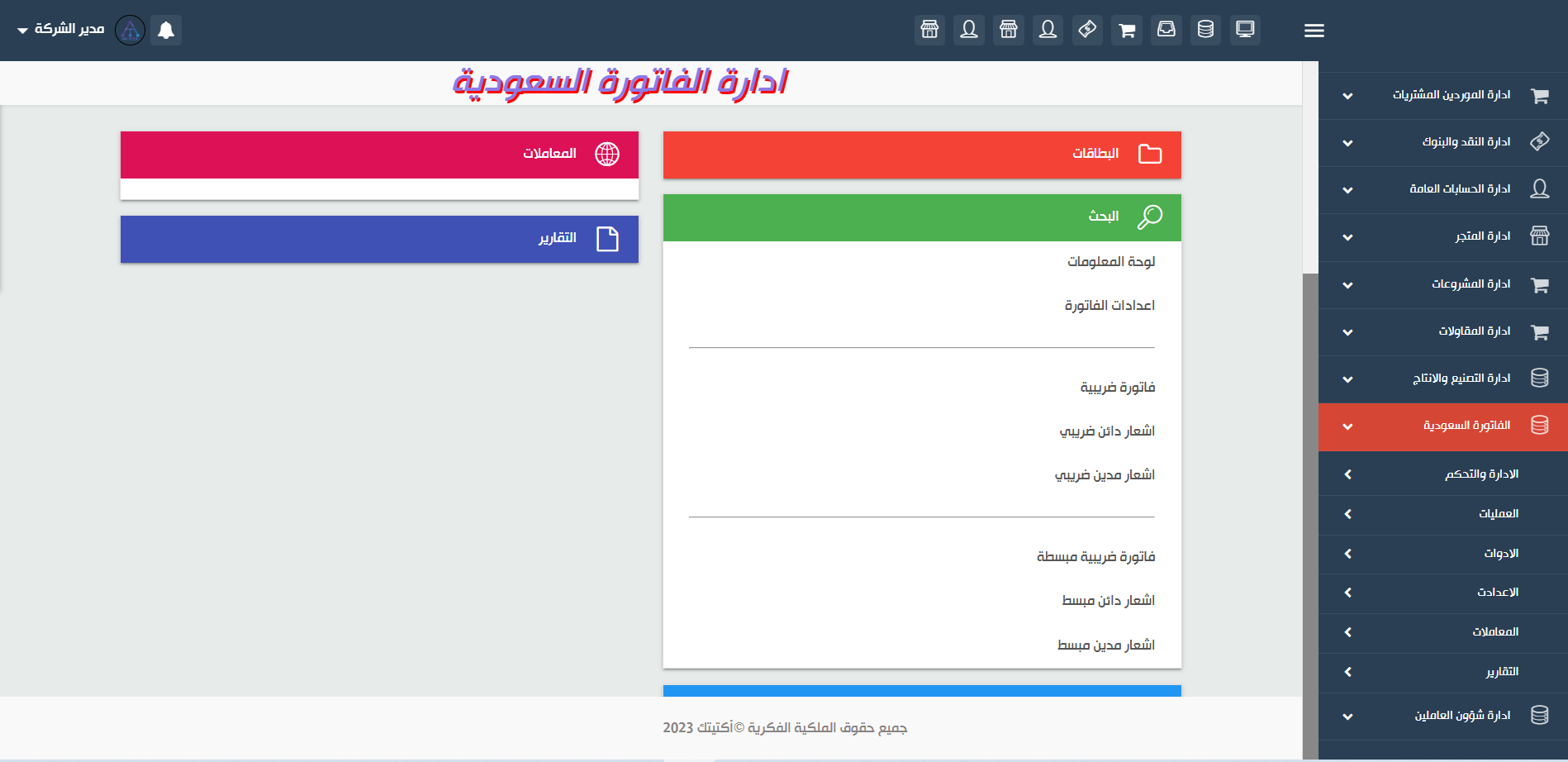
Task: Expand ادارة المقاولات with its chevron
Action: 1348,332
